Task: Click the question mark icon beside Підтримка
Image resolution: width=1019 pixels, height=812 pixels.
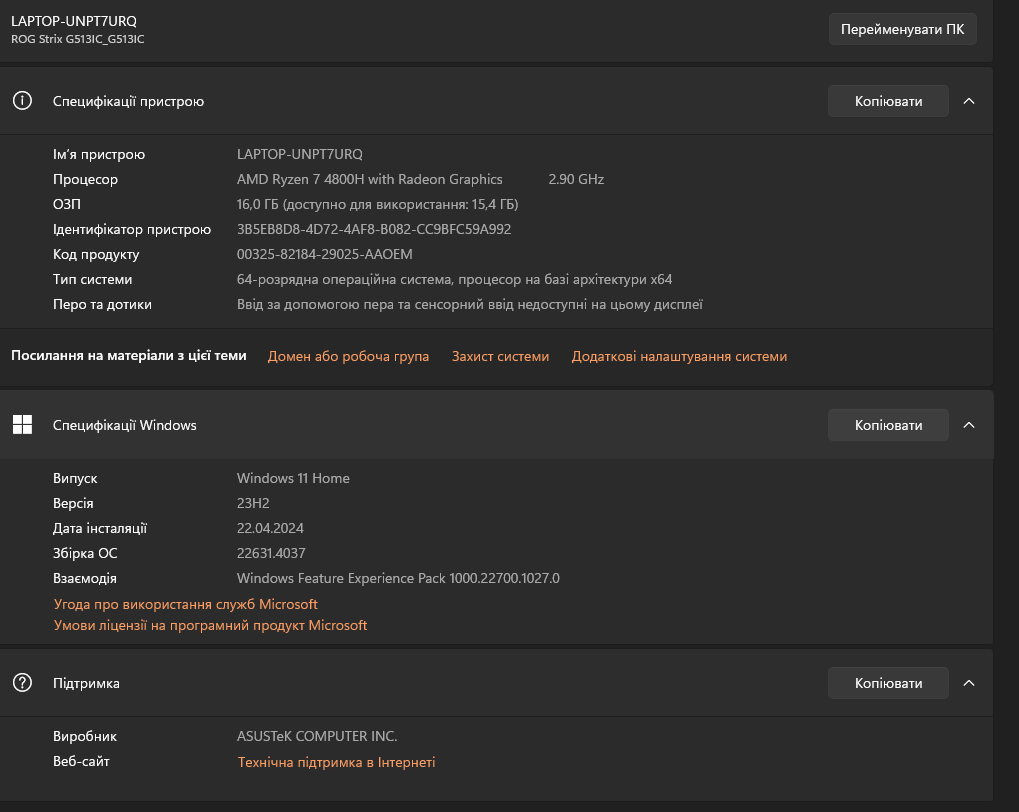Action: (x=22, y=683)
